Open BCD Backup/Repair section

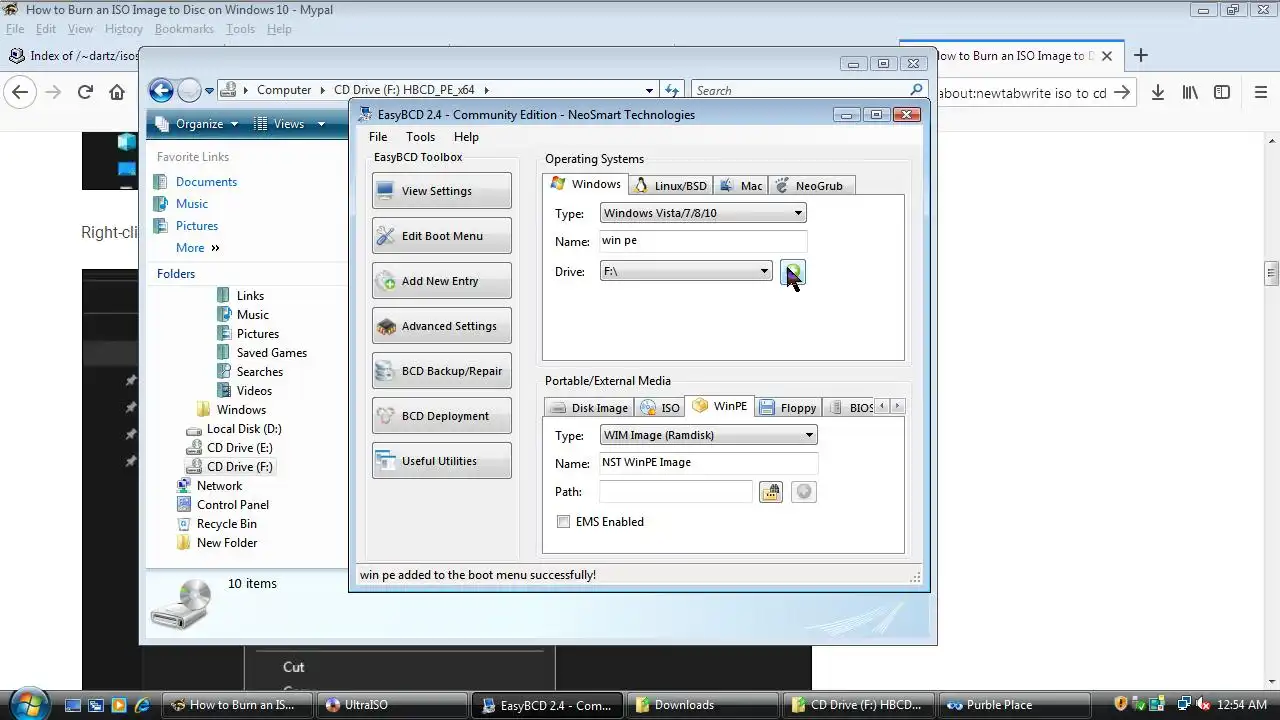[441, 371]
